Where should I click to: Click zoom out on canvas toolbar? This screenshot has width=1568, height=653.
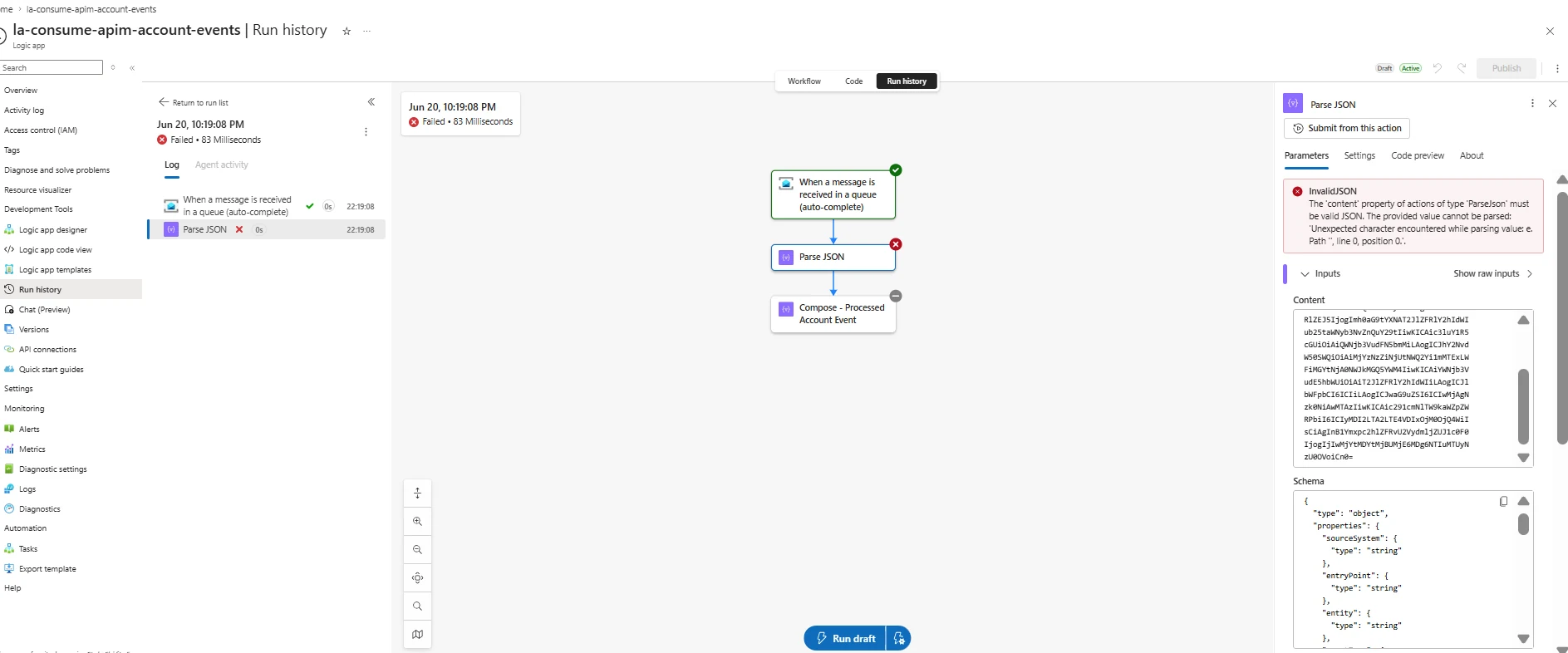[x=417, y=550]
